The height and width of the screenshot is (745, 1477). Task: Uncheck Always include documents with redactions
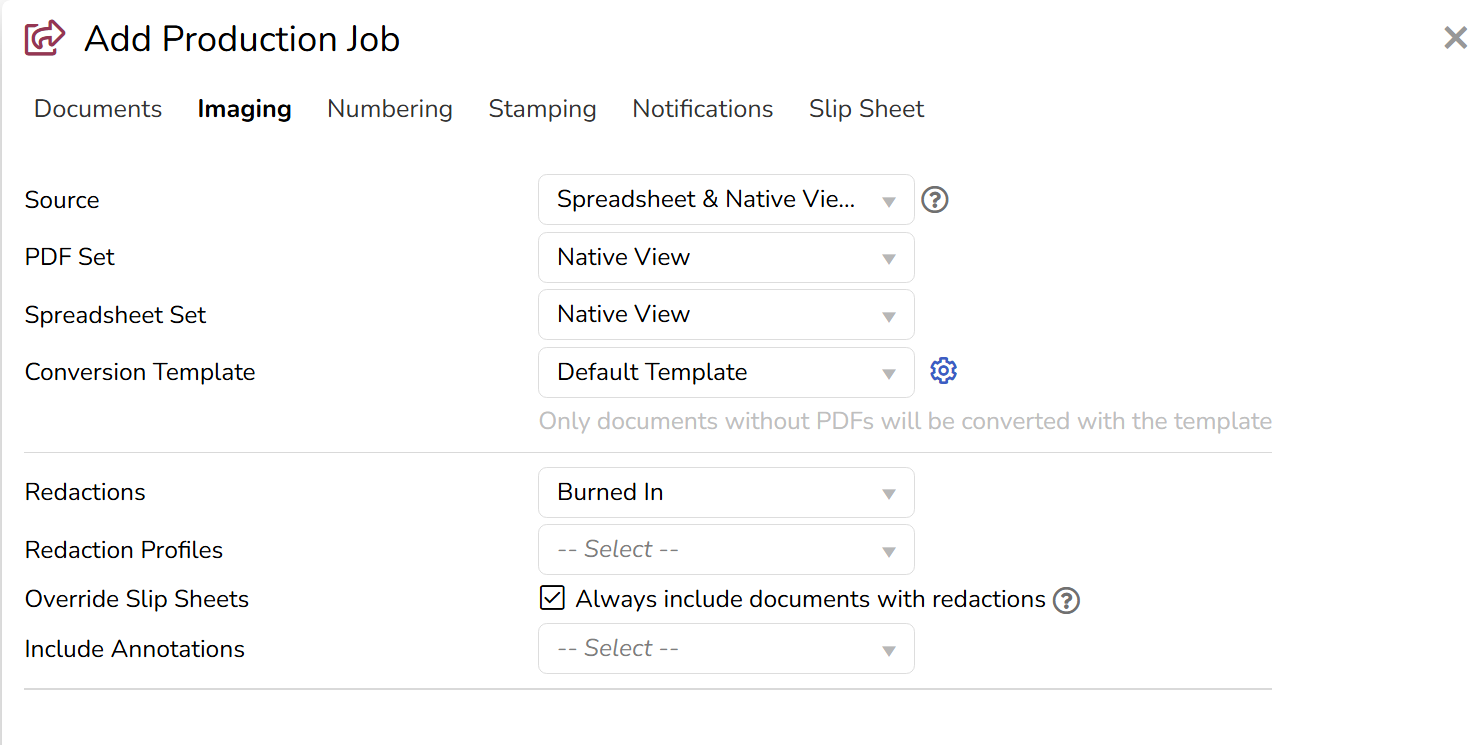551,598
